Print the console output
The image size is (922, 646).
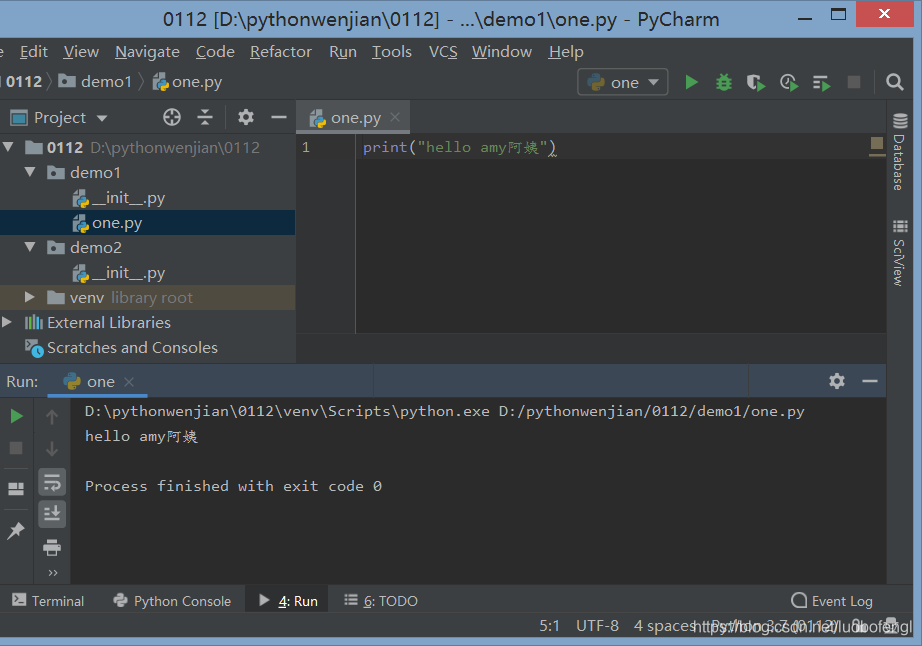click(52, 548)
